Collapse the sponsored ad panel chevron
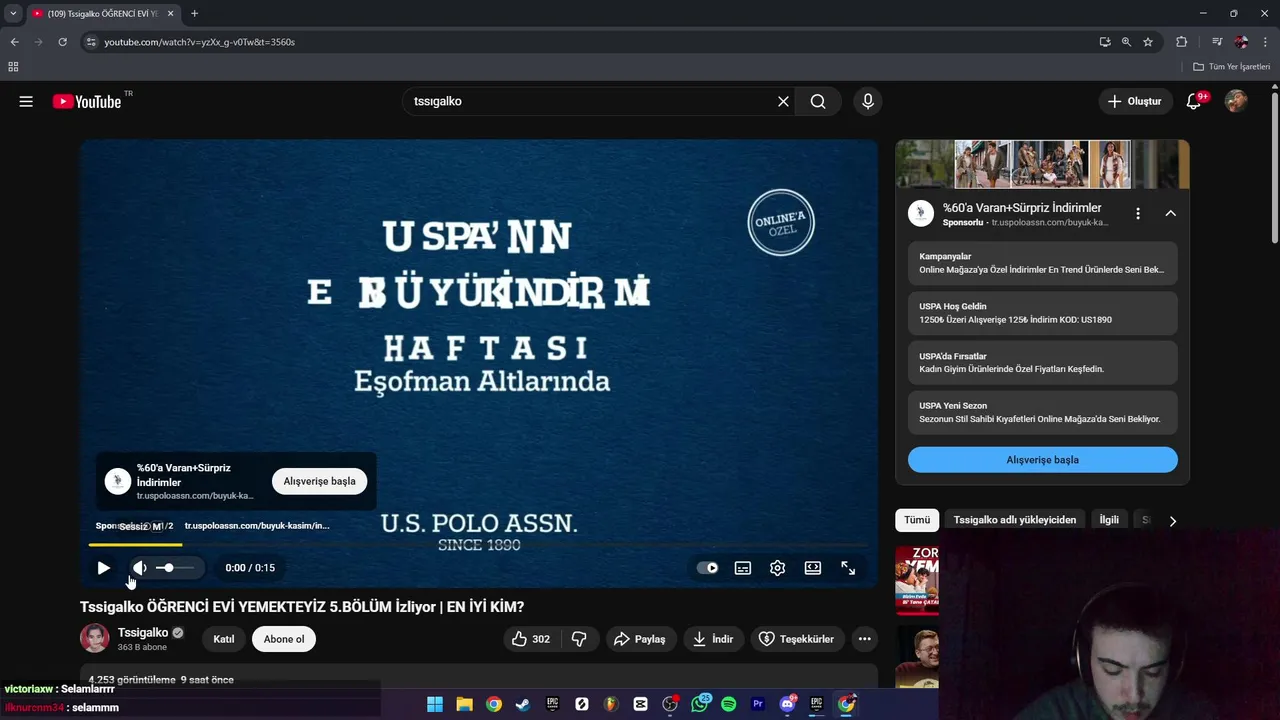Viewport: 1280px width, 720px height. tap(1170, 213)
